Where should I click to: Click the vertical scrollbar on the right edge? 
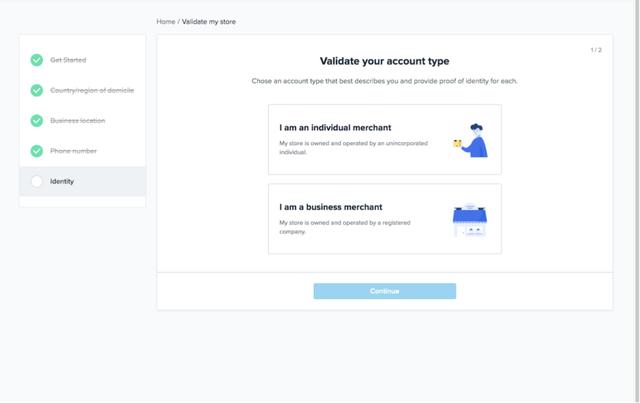637,201
